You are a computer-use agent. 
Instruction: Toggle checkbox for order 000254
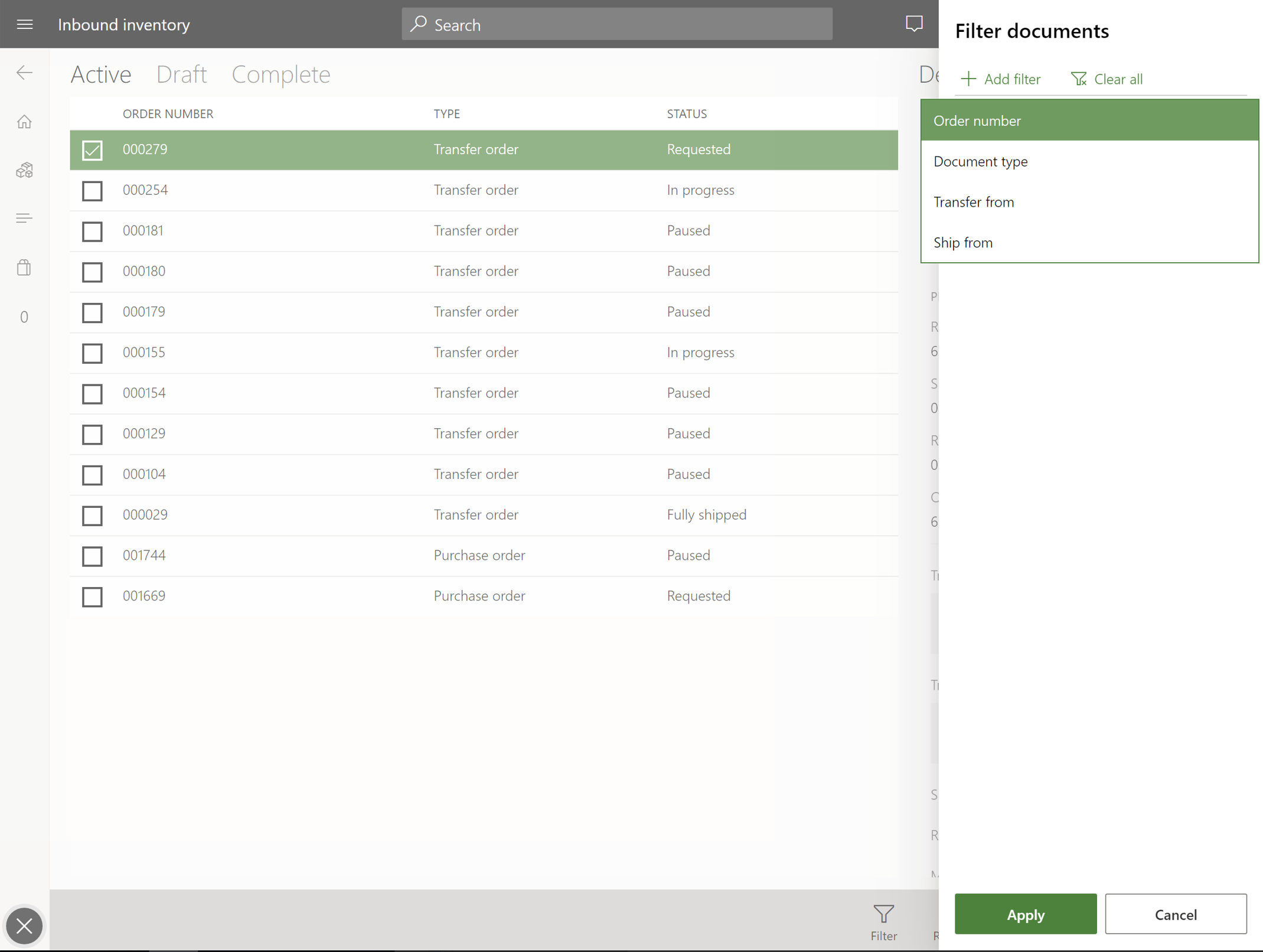pos(92,191)
